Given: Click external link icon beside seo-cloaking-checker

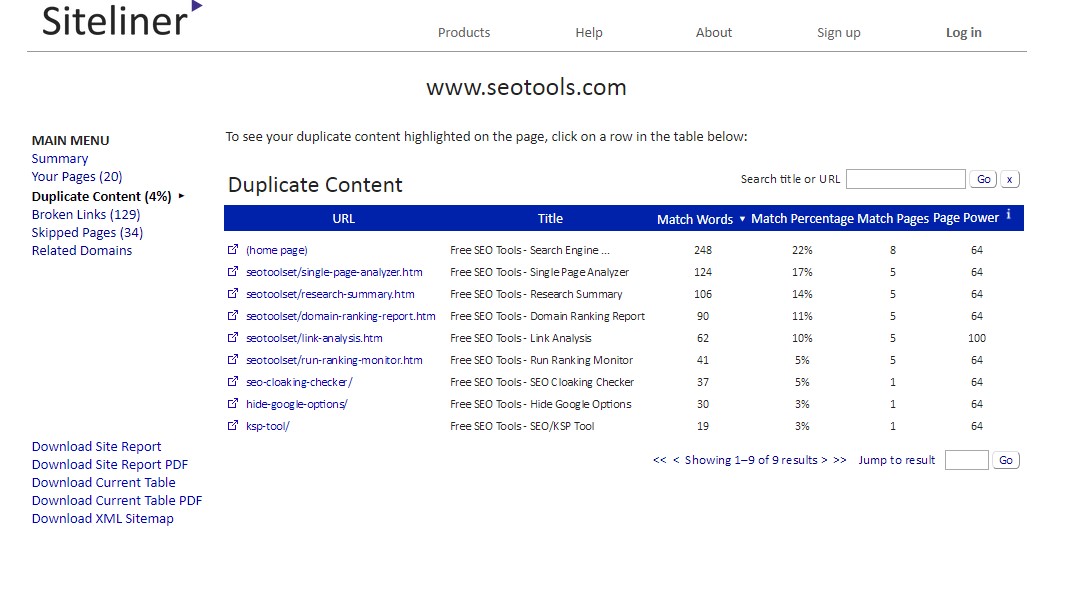Looking at the screenshot, I should coord(233,382).
